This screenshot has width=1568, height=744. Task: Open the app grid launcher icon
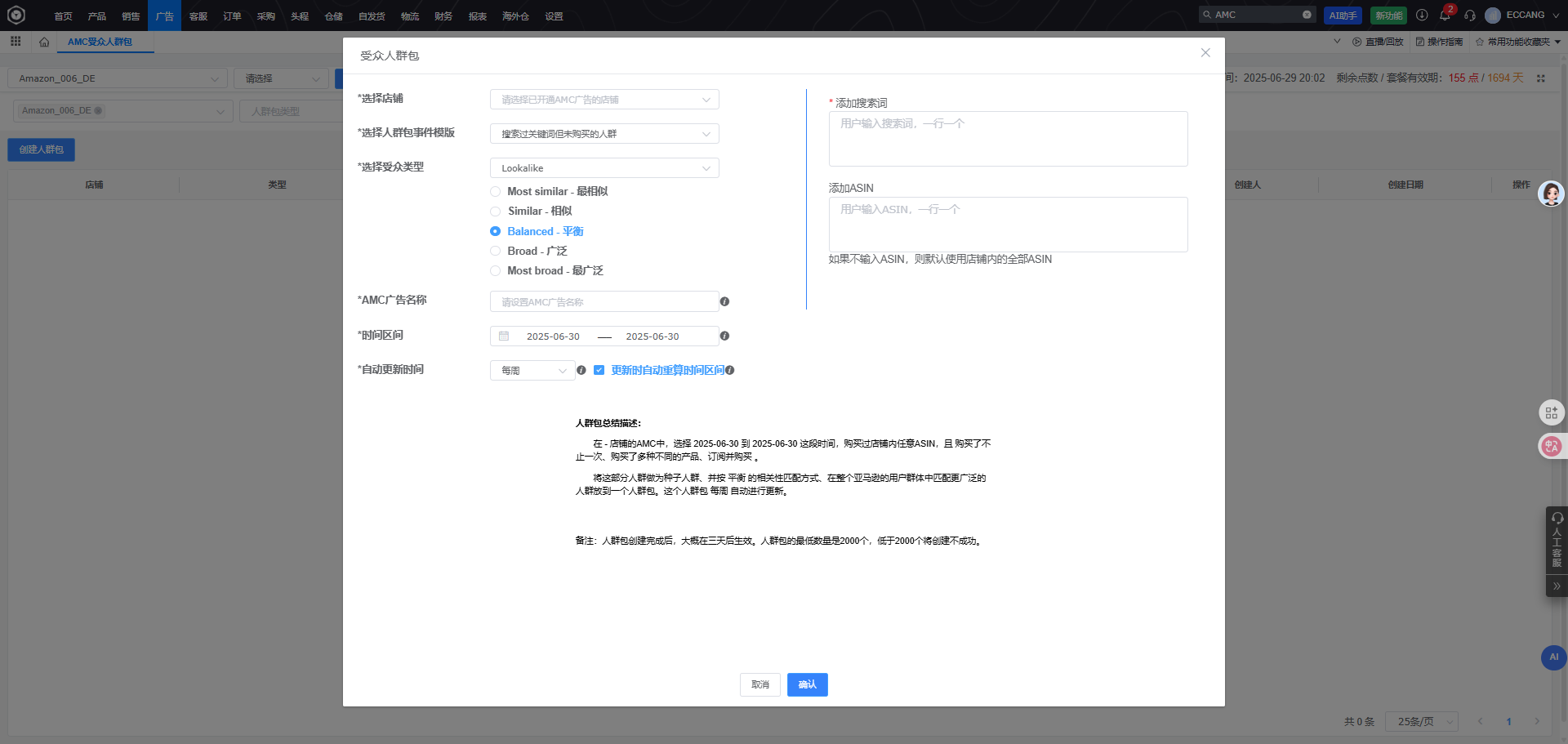point(15,41)
